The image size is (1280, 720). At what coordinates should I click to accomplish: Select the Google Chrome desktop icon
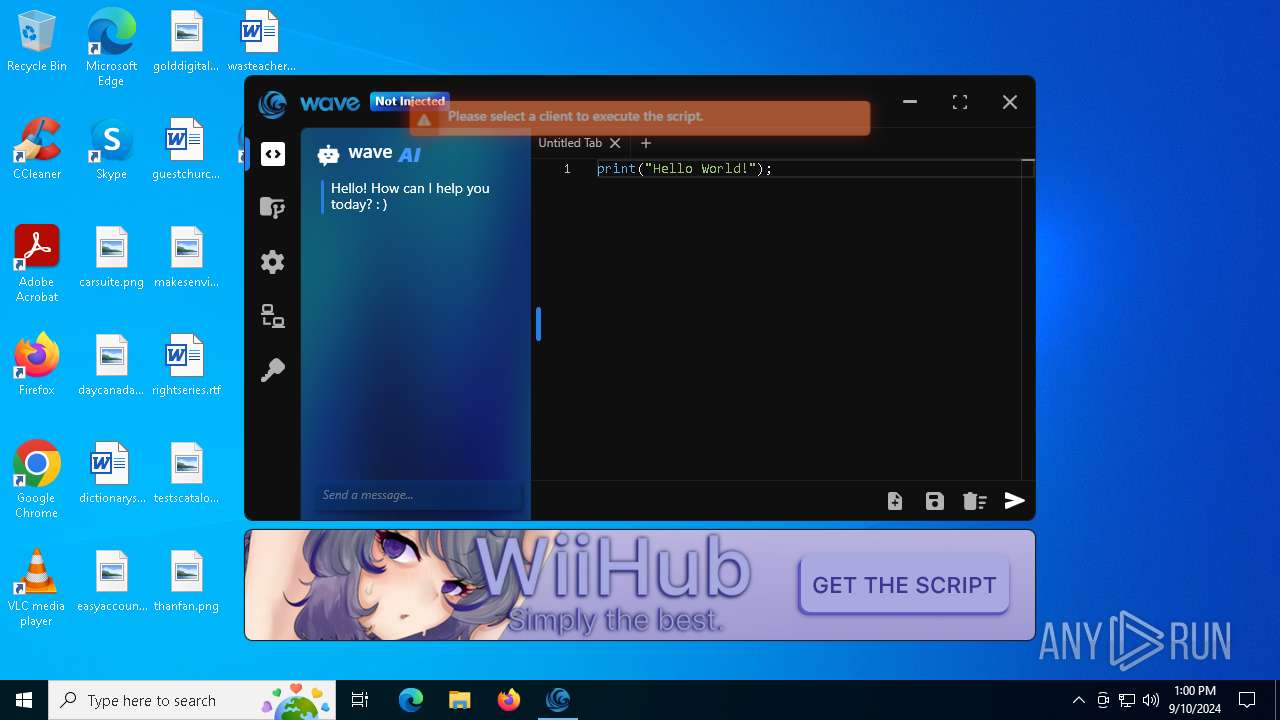tap(37, 480)
